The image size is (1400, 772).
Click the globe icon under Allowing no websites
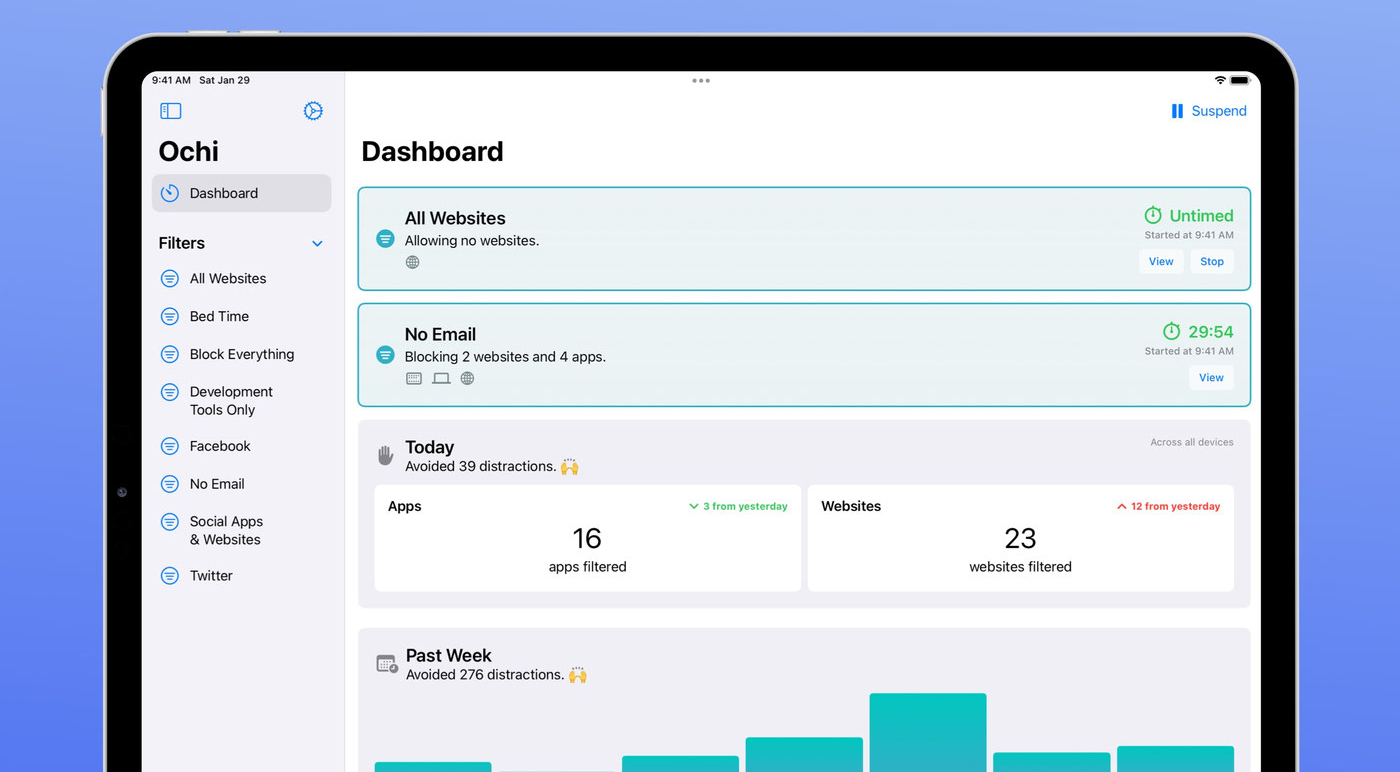point(412,261)
